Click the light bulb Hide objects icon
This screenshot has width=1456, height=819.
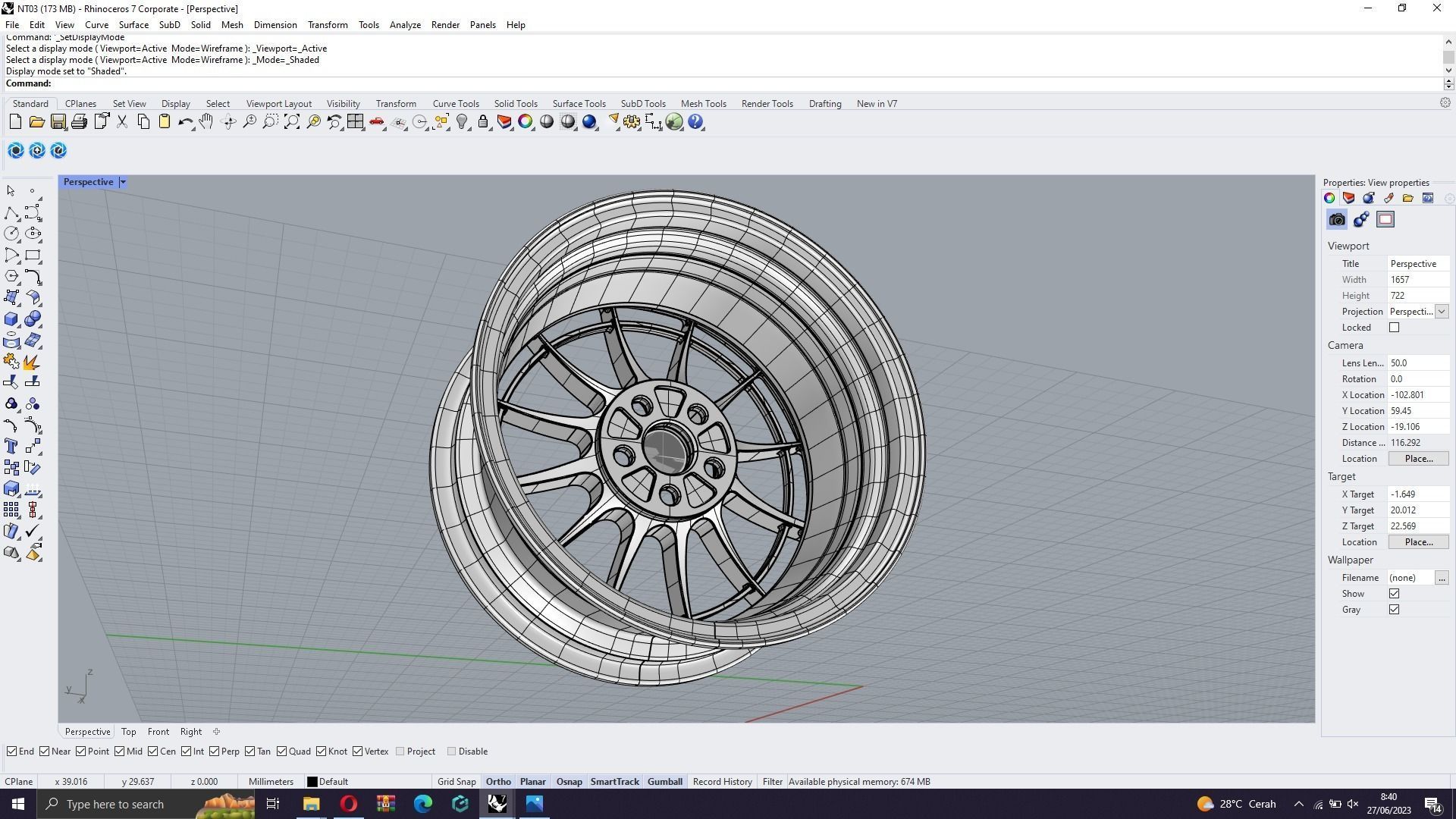tap(462, 122)
